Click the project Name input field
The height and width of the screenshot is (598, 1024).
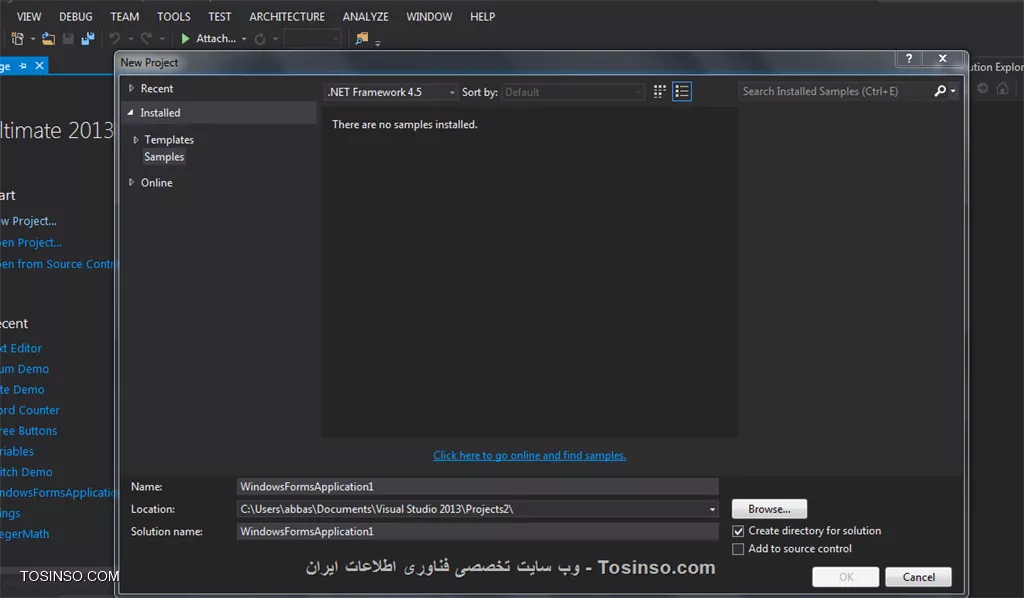[x=477, y=486]
